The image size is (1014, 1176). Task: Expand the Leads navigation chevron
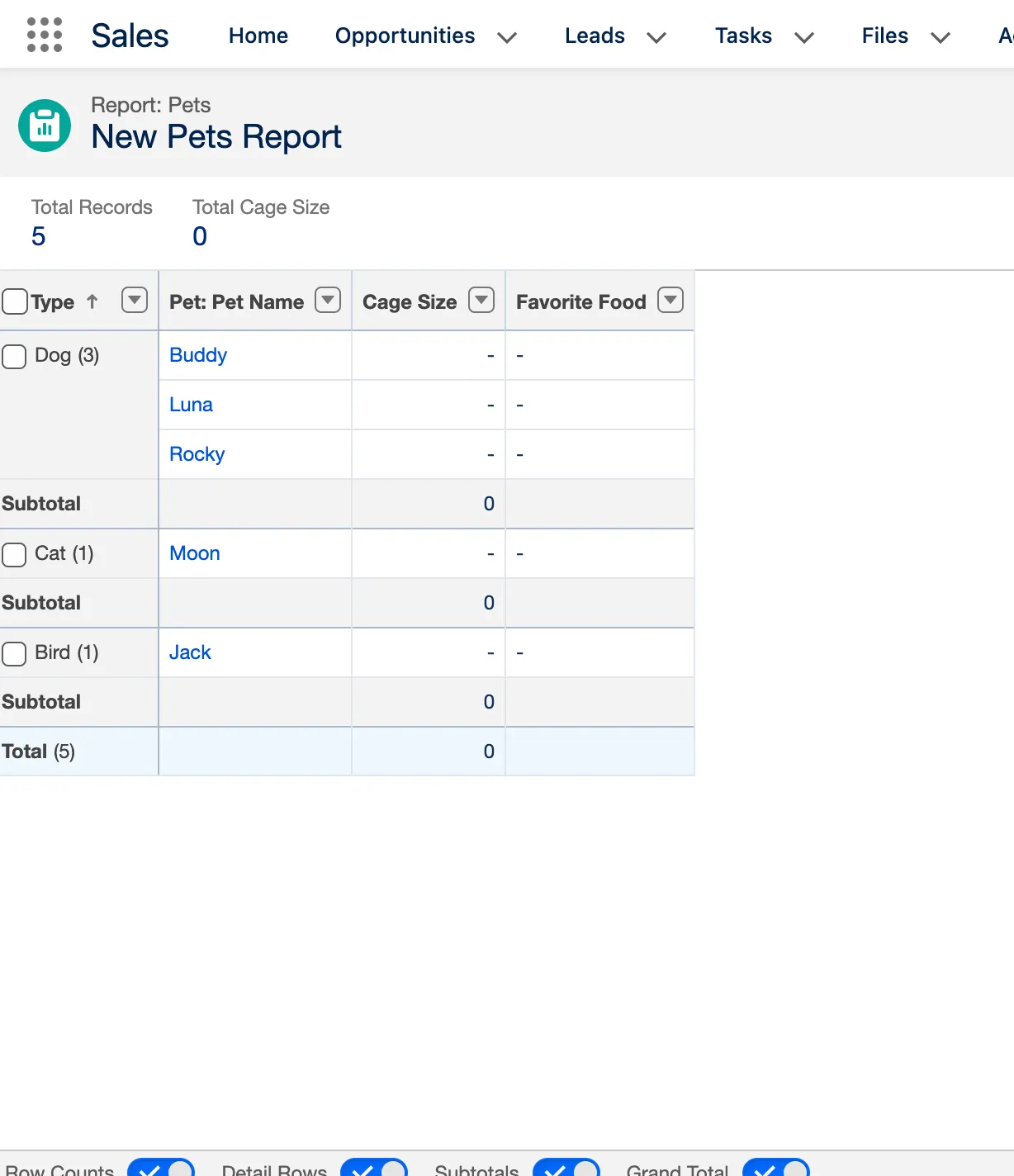coord(656,37)
